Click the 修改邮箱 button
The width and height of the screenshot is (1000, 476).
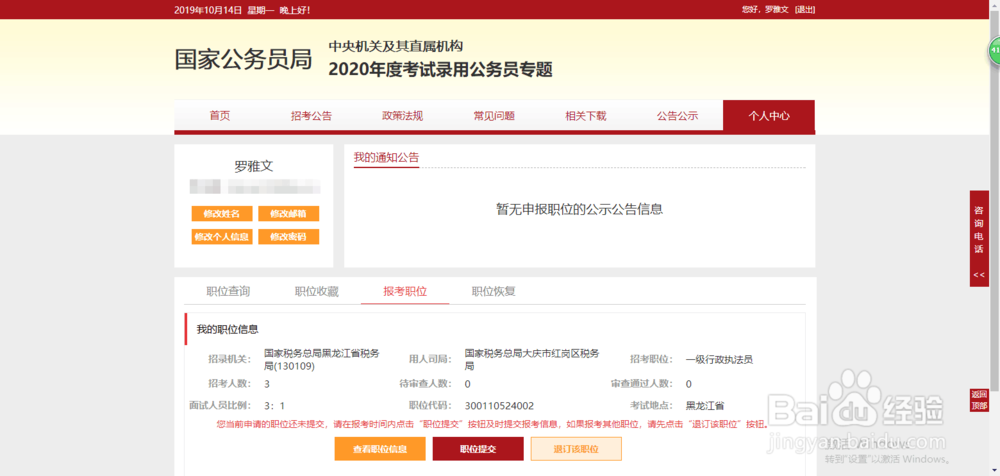288,214
